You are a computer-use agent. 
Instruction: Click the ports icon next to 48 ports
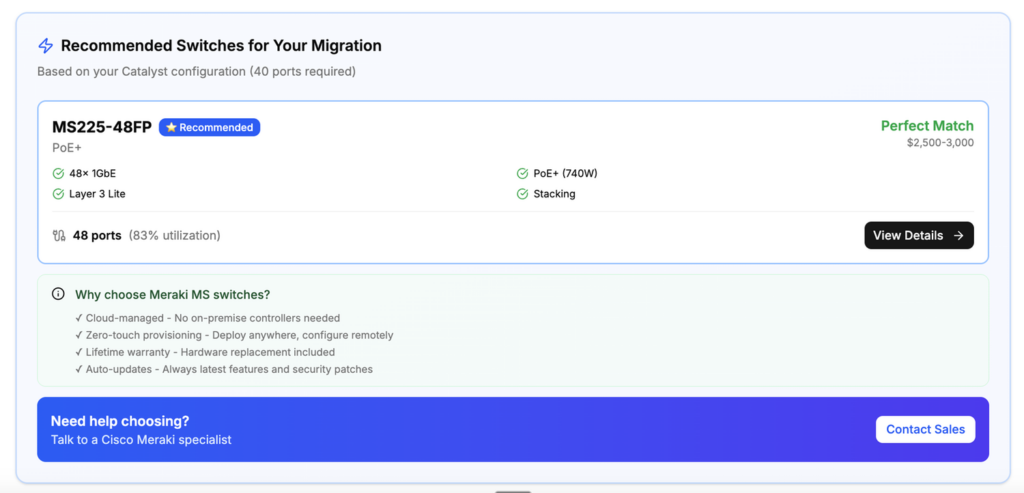[x=59, y=236]
